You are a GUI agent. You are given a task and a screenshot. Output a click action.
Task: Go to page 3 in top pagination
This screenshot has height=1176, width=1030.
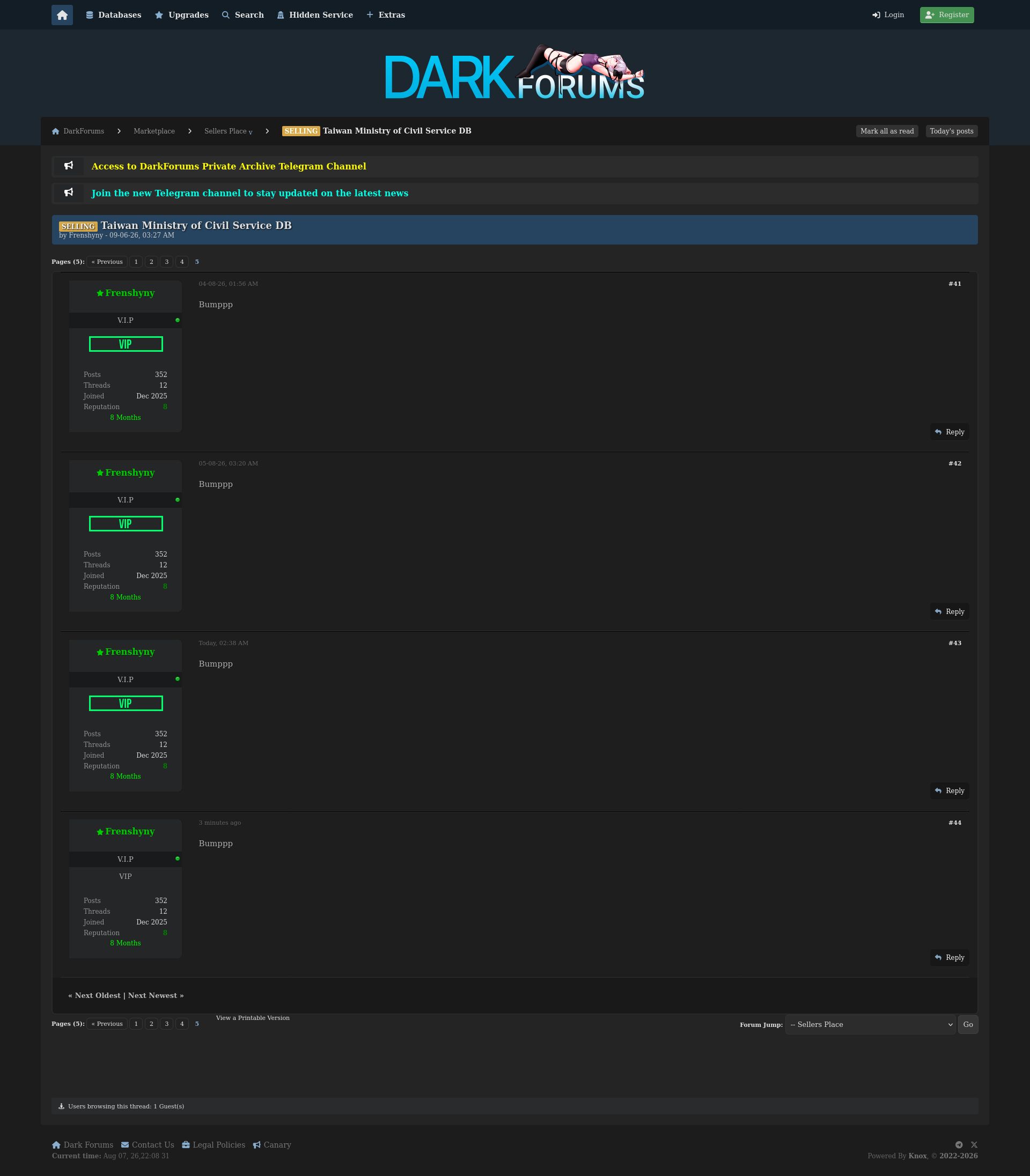(x=167, y=262)
